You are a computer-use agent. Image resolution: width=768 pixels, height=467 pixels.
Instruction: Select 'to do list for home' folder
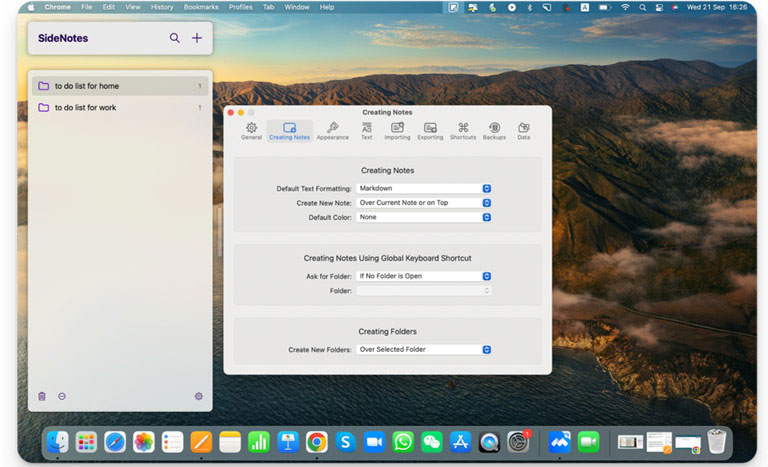coord(120,86)
